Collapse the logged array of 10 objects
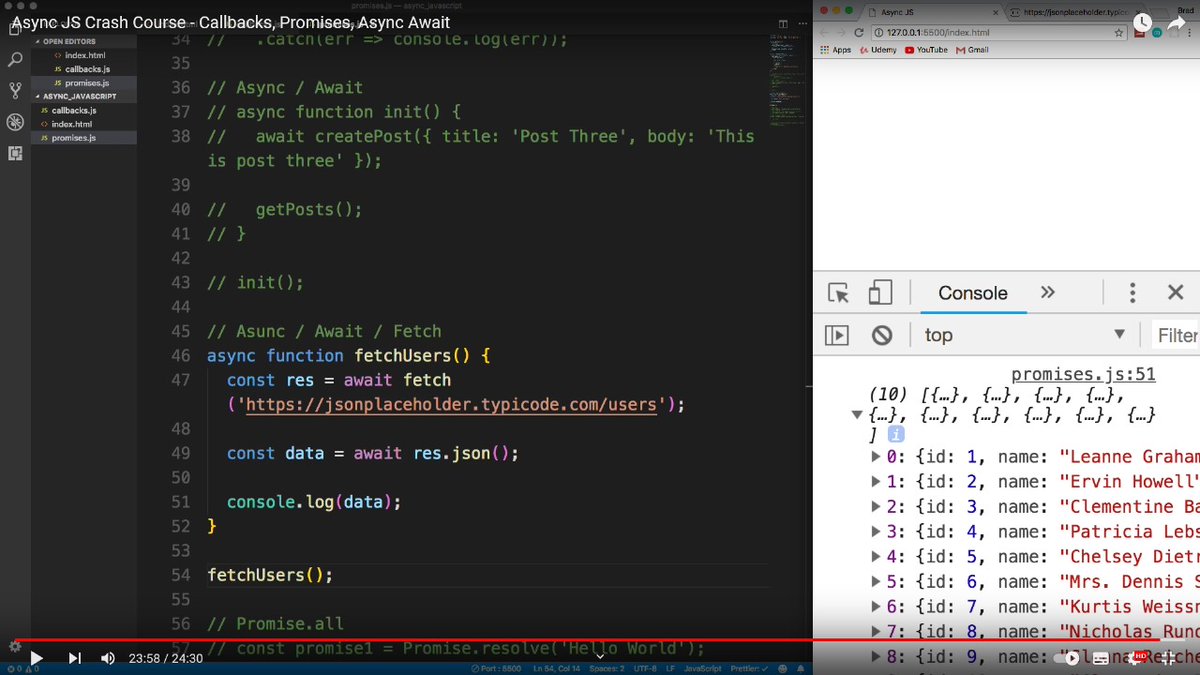Viewport: 1200px width, 675px height. click(856, 413)
